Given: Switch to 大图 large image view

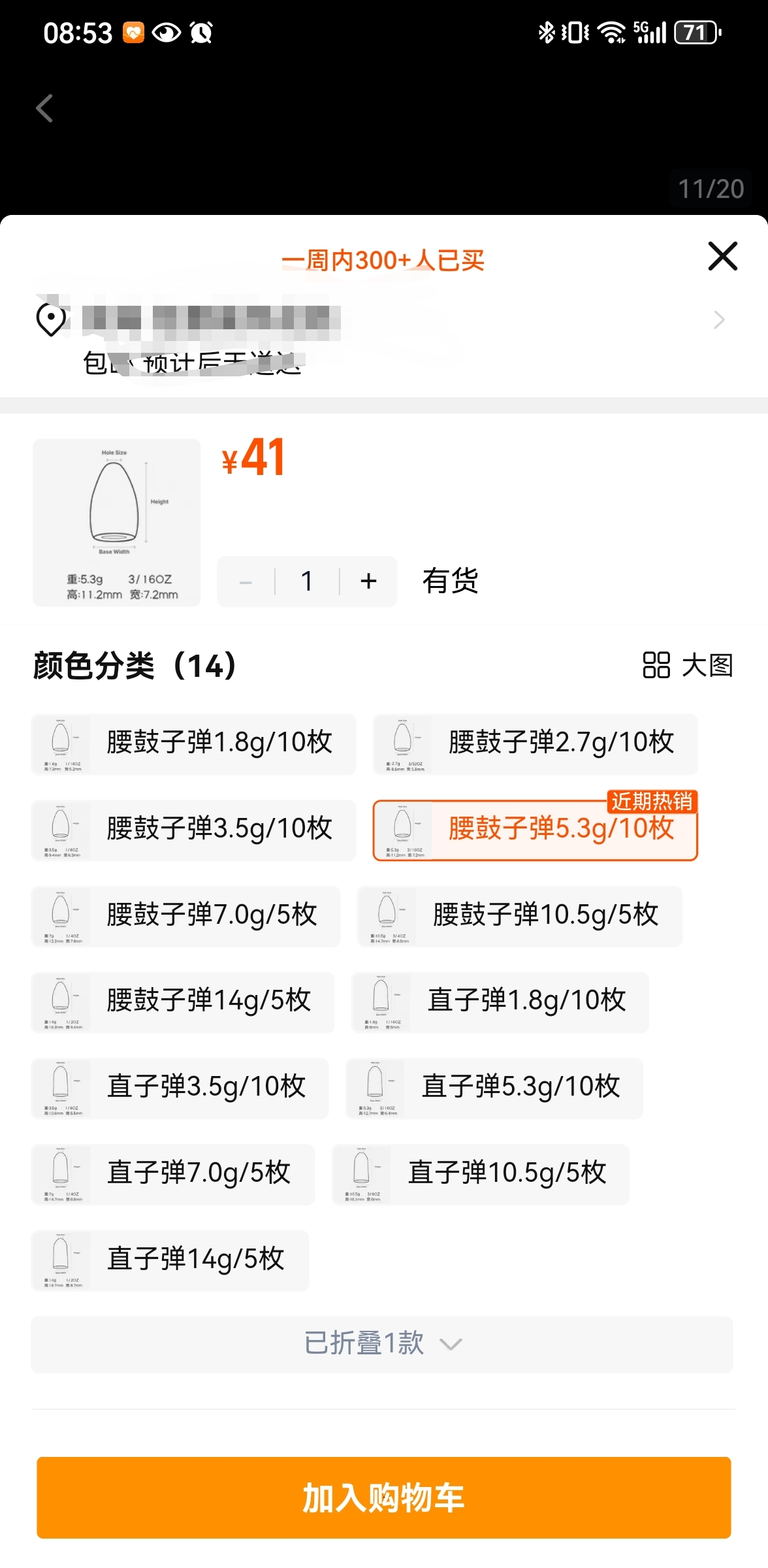Looking at the screenshot, I should (x=688, y=666).
